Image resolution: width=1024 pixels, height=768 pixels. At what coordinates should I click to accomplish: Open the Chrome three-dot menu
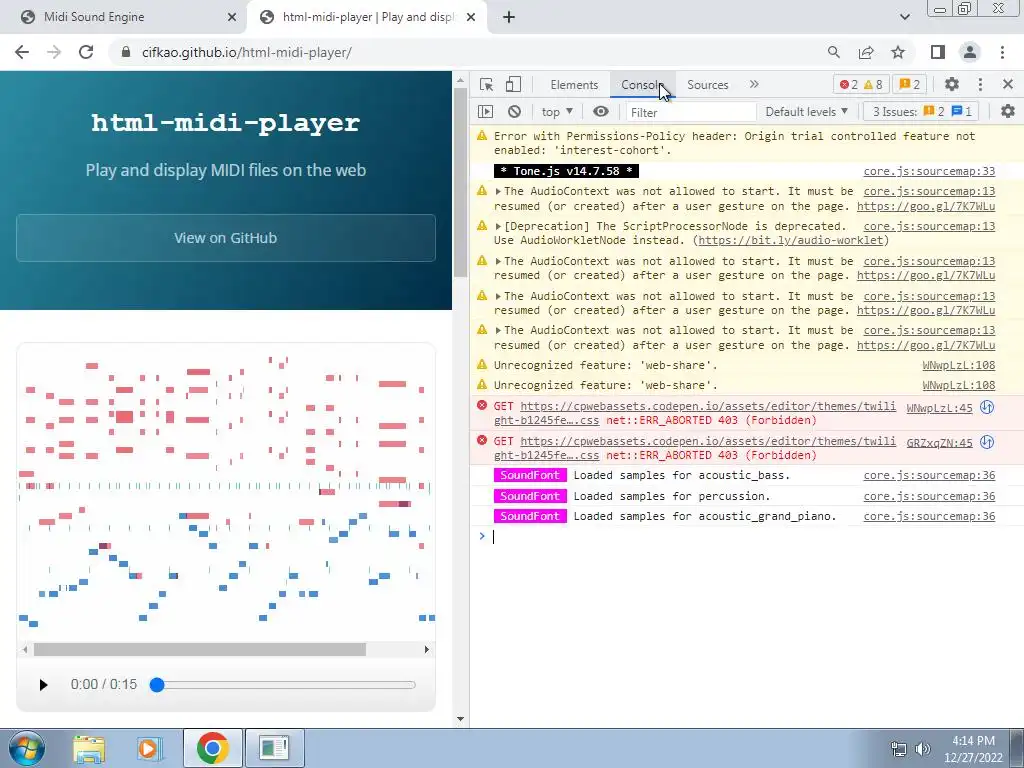click(x=1002, y=52)
